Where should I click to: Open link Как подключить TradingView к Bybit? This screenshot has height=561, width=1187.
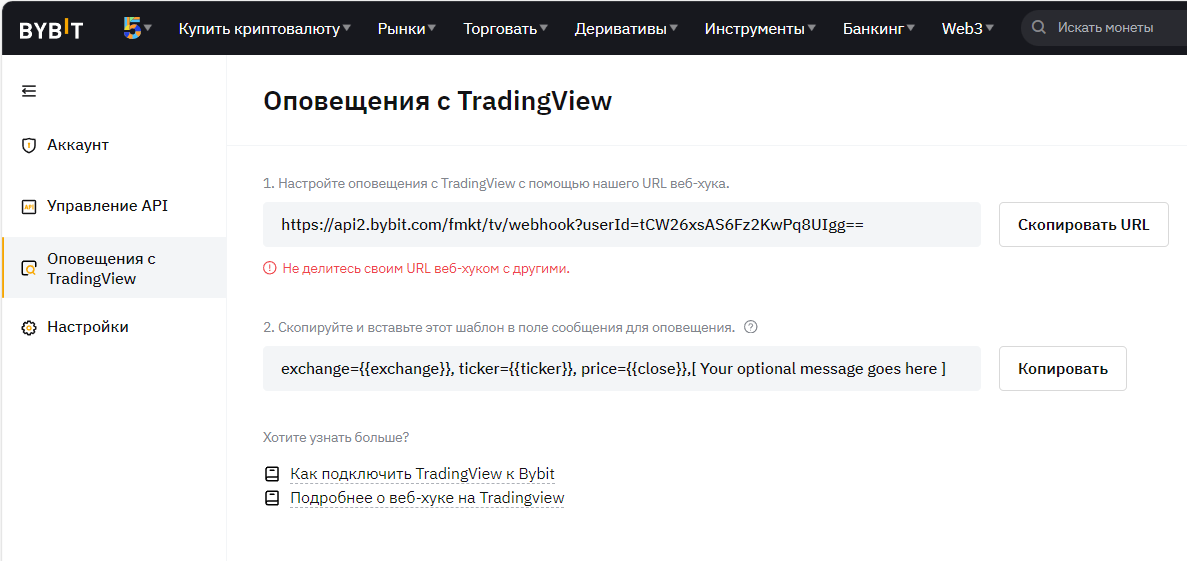422,474
